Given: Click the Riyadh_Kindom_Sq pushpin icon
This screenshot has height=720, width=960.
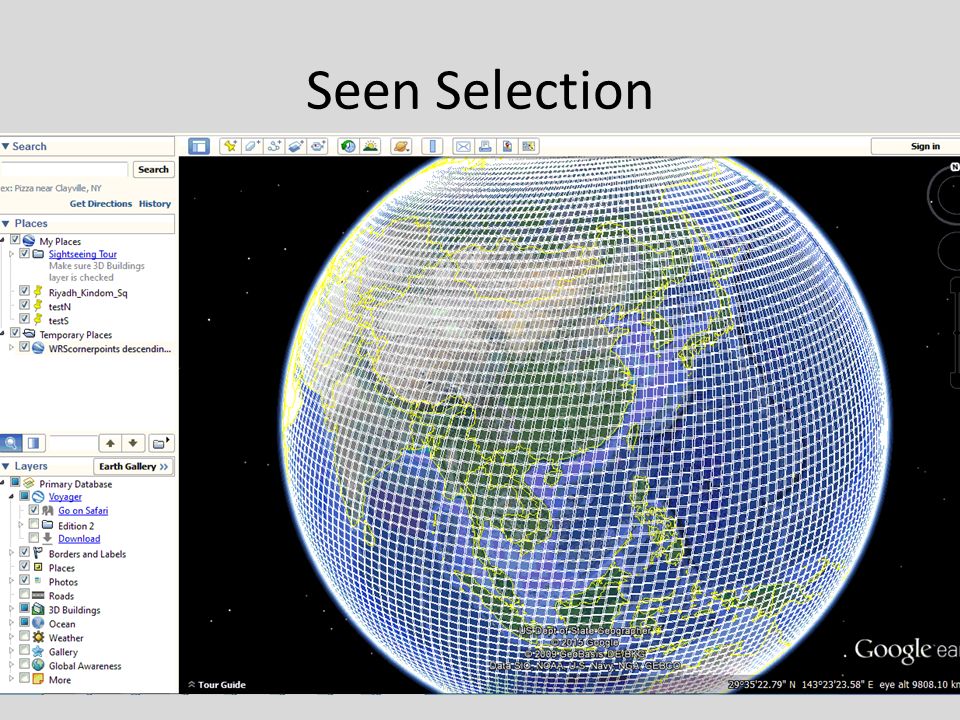Looking at the screenshot, I should tap(38, 291).
